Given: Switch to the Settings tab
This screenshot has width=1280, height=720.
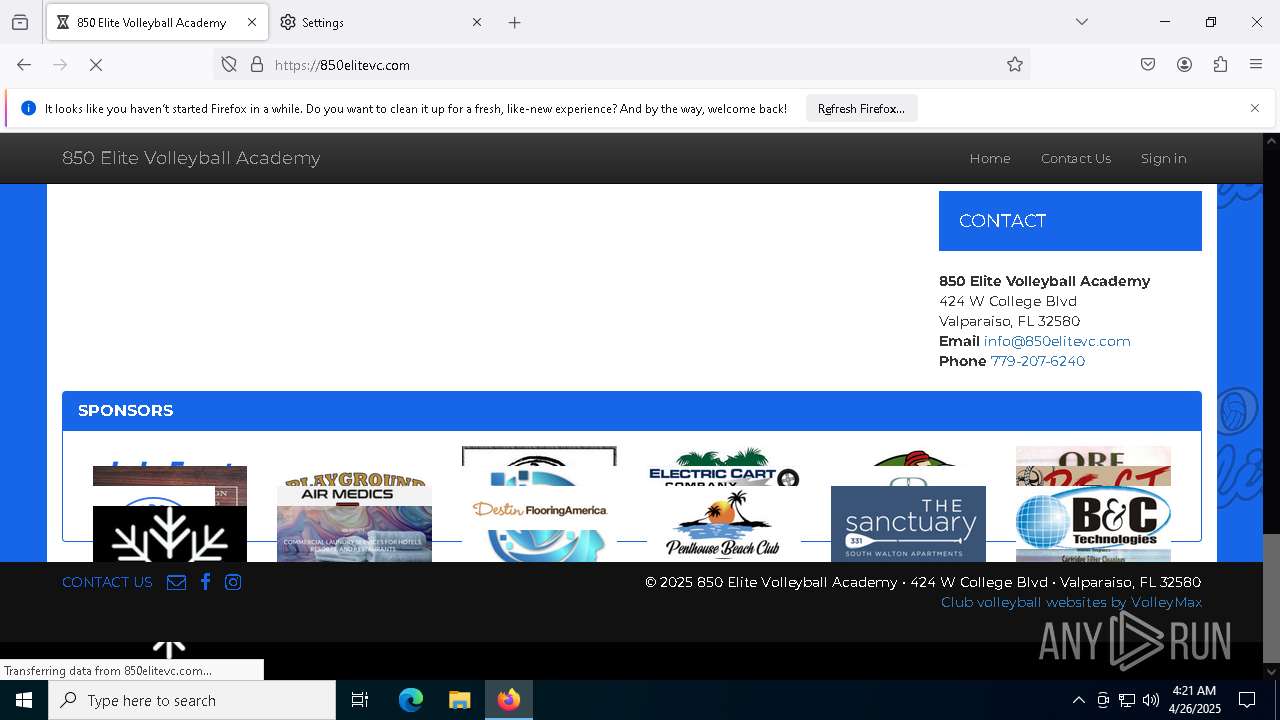Looking at the screenshot, I should tap(383, 22).
